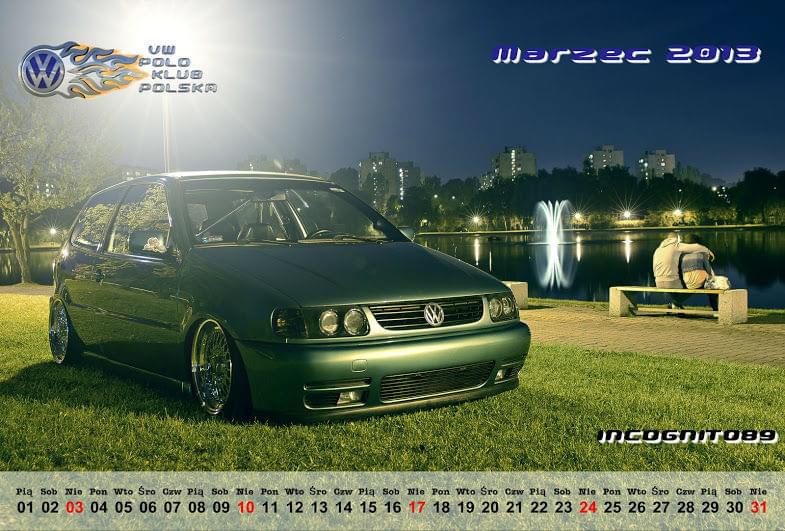The width and height of the screenshot is (785, 531).
Task: Select date 21 on the calendar
Action: point(515,507)
